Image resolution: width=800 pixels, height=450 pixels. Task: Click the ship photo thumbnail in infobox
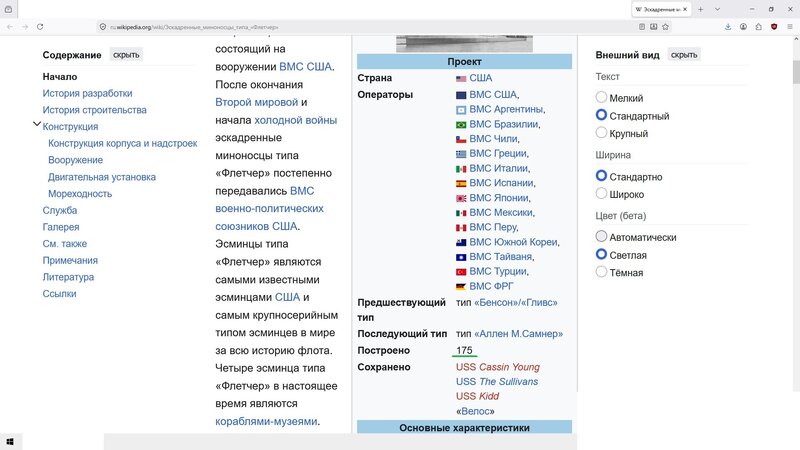[x=464, y=43]
